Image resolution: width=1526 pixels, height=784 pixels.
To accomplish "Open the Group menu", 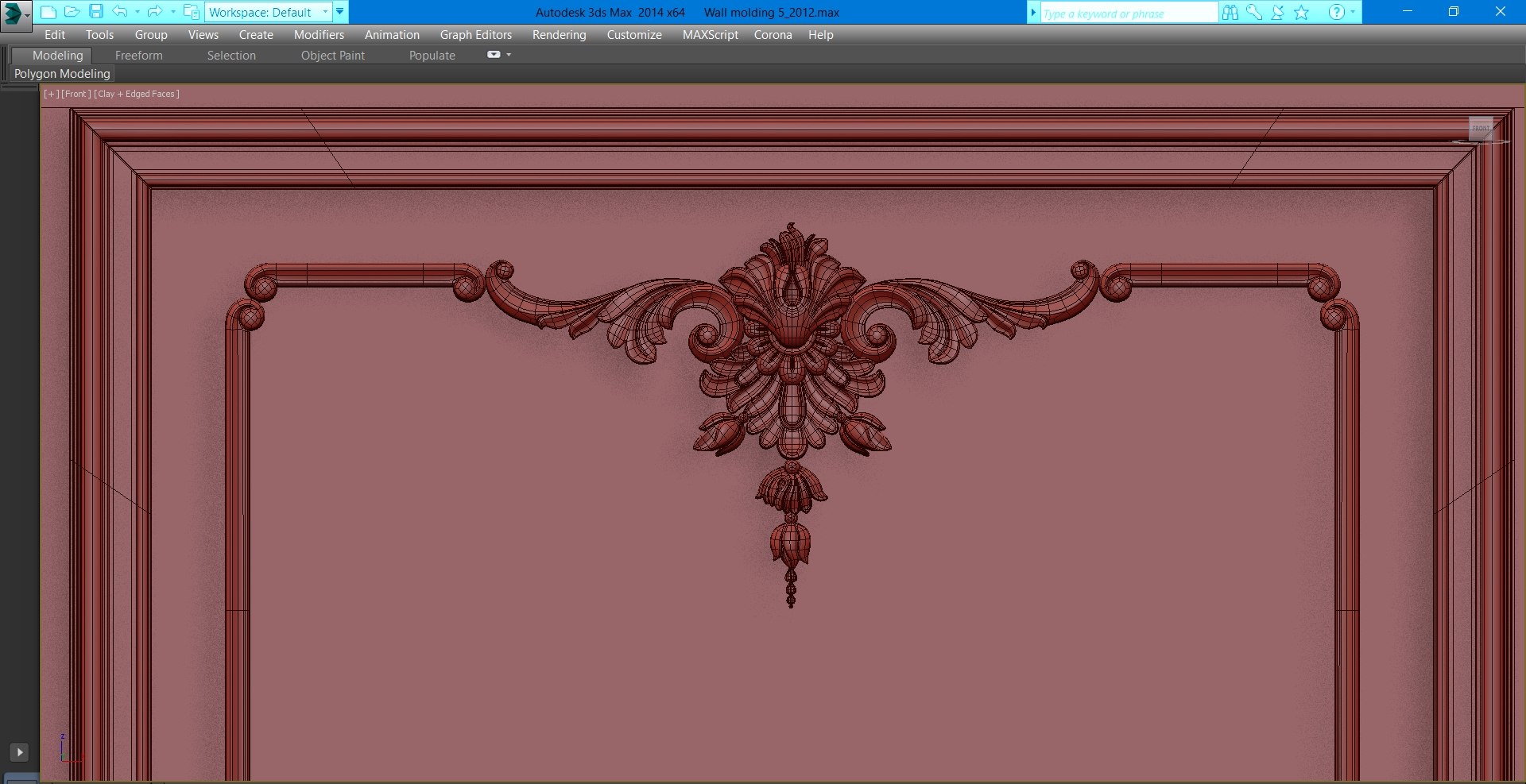I will (x=151, y=35).
